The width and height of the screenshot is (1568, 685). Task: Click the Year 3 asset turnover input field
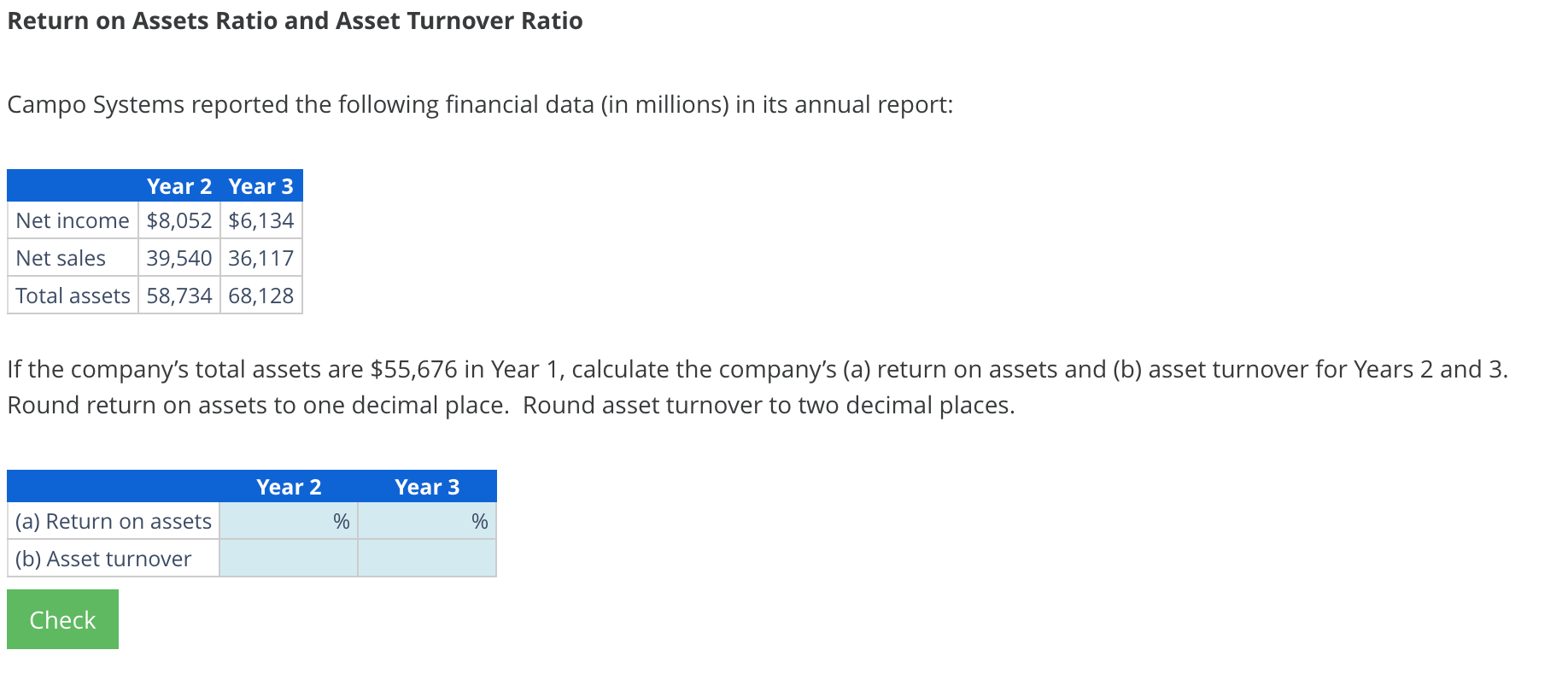click(426, 559)
